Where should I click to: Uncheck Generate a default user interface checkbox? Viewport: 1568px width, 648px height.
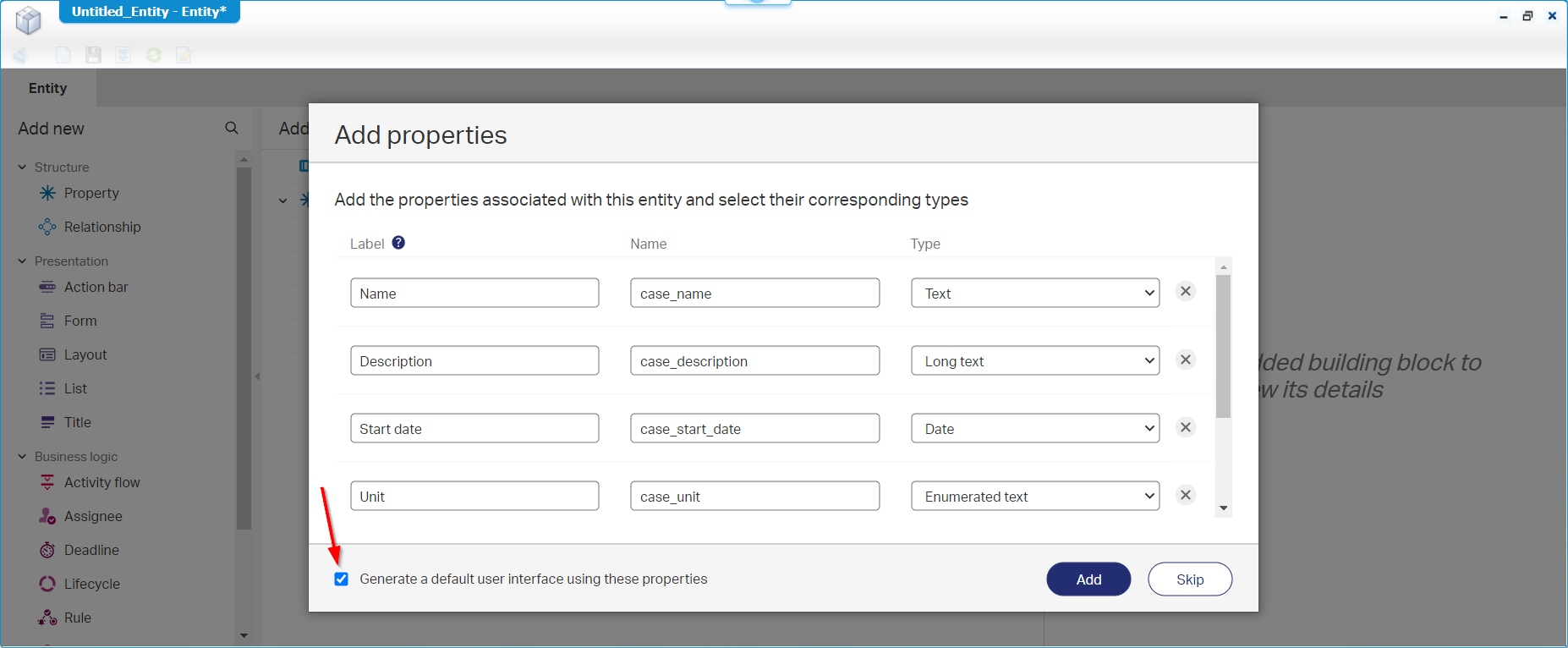342,579
